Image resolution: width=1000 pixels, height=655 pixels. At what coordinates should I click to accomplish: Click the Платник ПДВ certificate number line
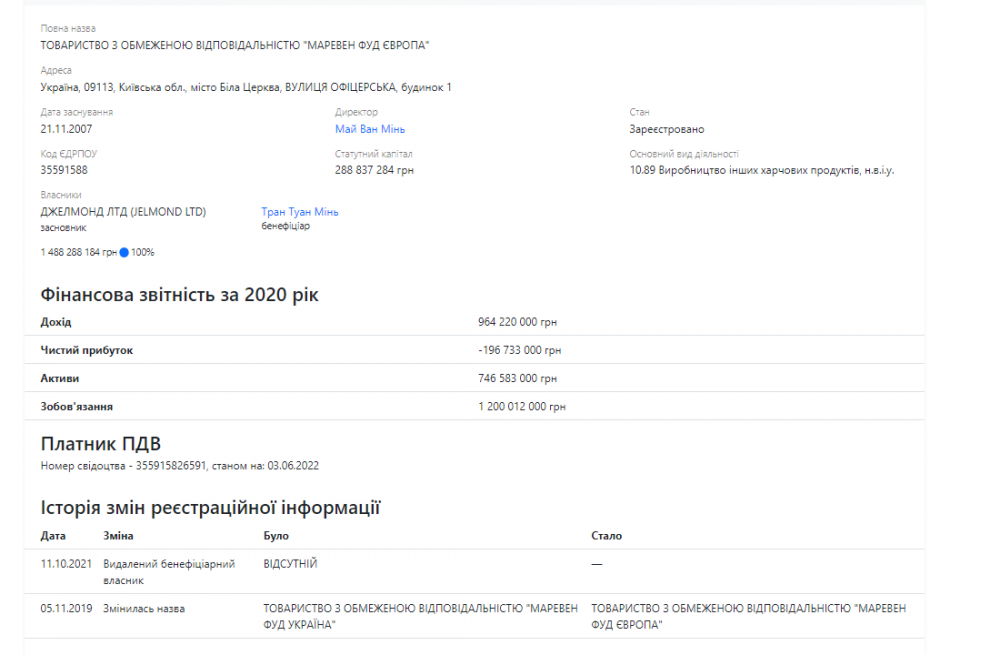180,465
